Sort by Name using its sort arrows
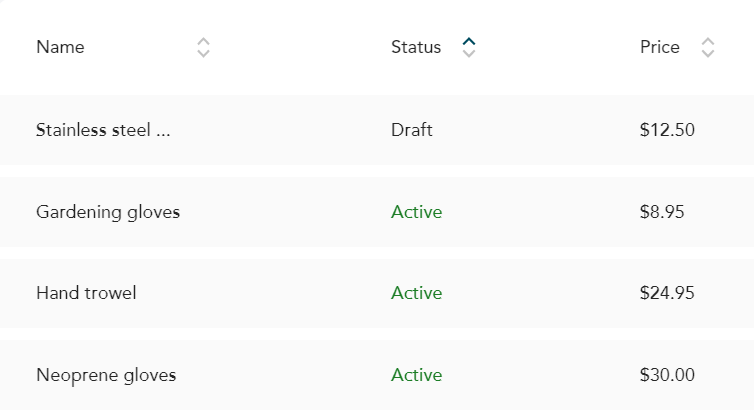This screenshot has width=754, height=413. click(x=203, y=48)
